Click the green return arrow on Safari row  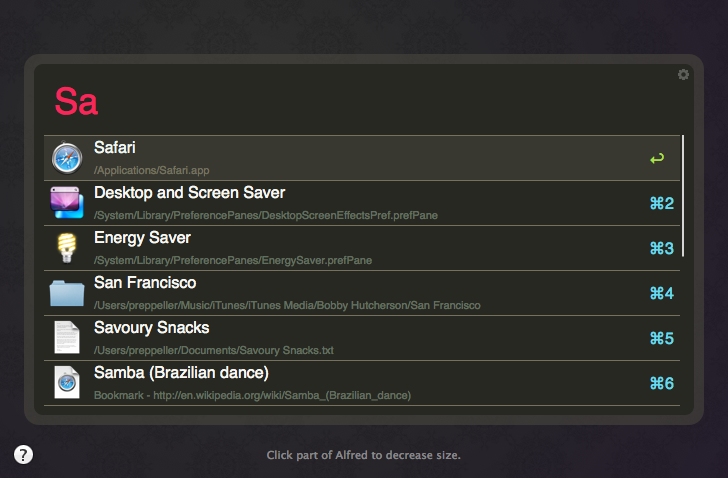tap(657, 158)
